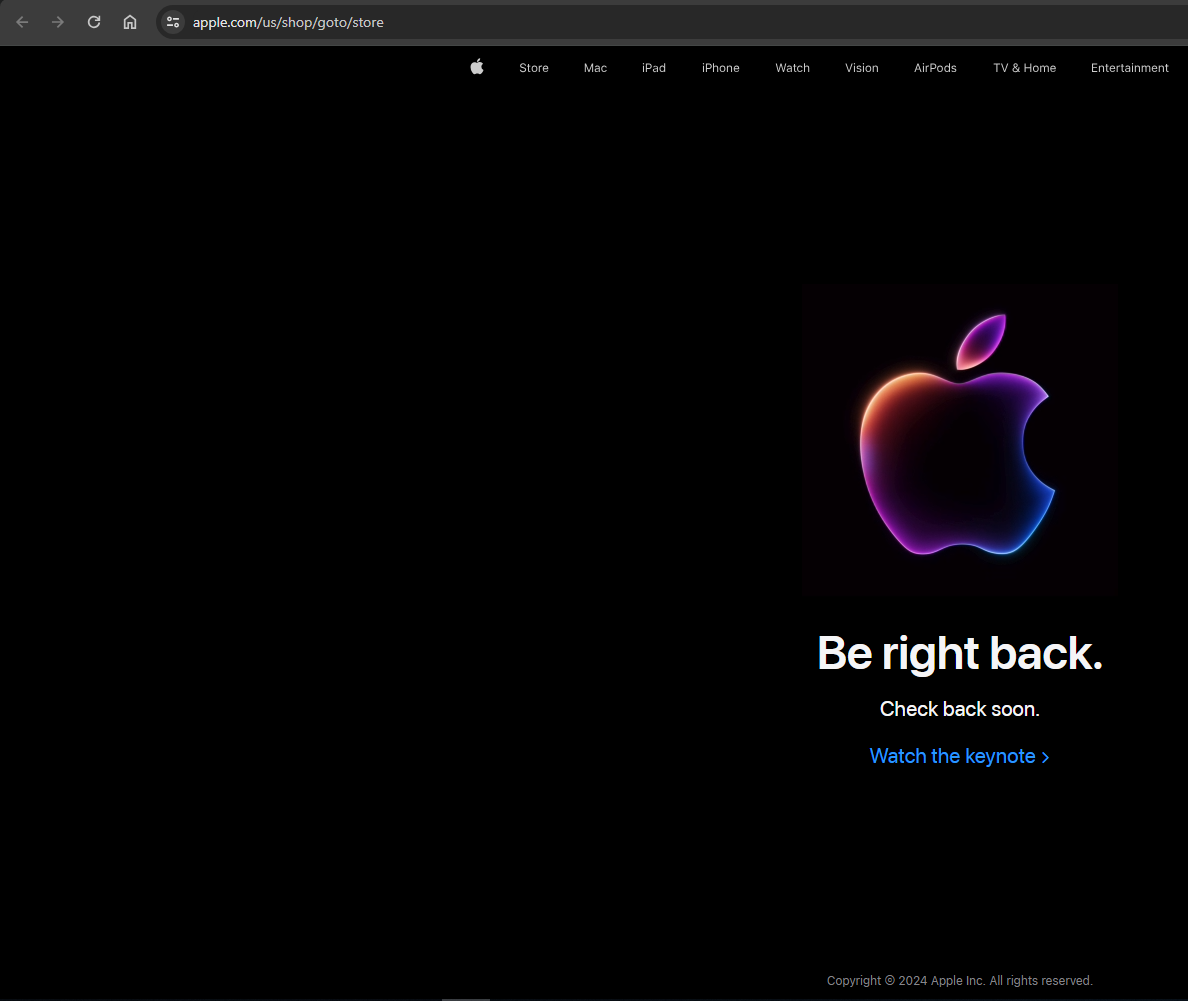Open the Mac nav item
The image size is (1188, 1001).
(x=595, y=68)
